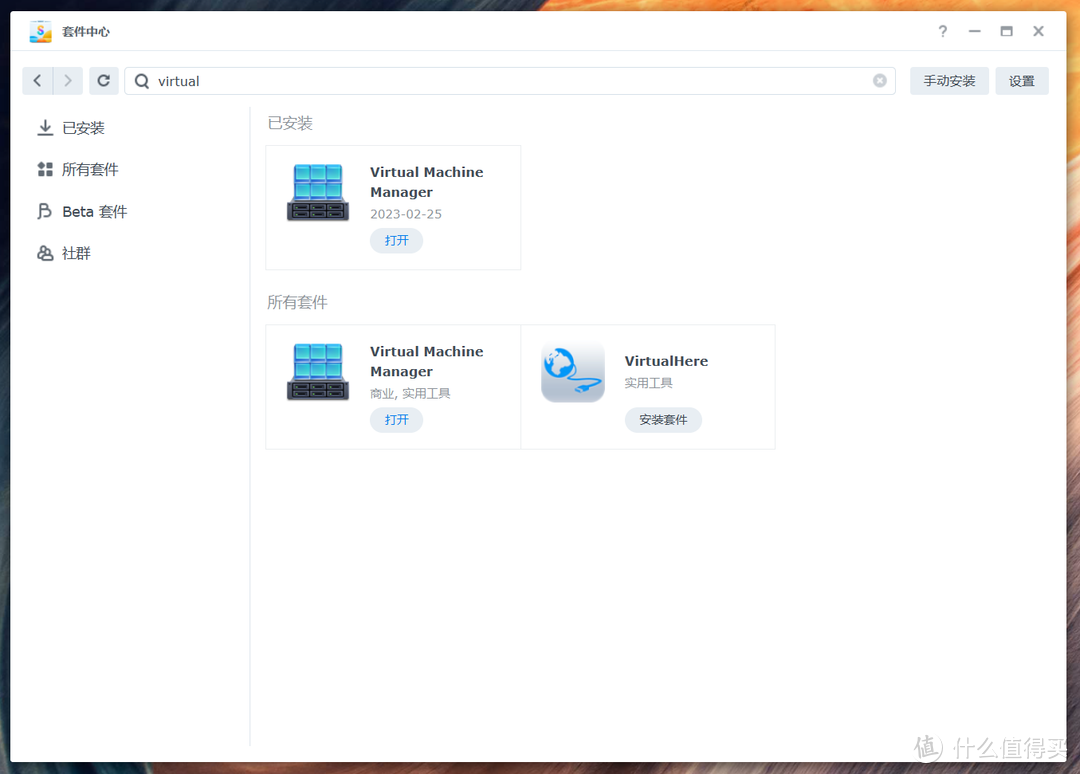
Task: Click the 已安装 download icon
Action: pyautogui.click(x=45, y=127)
